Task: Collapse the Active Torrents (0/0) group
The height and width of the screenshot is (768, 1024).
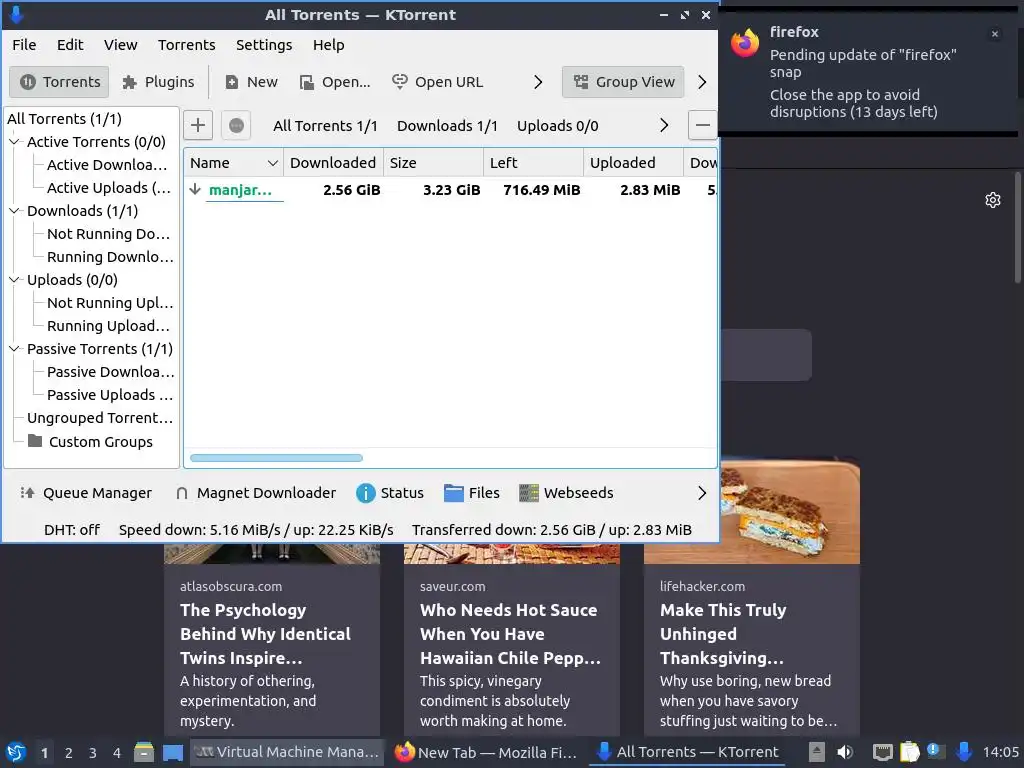Action: tap(14, 142)
